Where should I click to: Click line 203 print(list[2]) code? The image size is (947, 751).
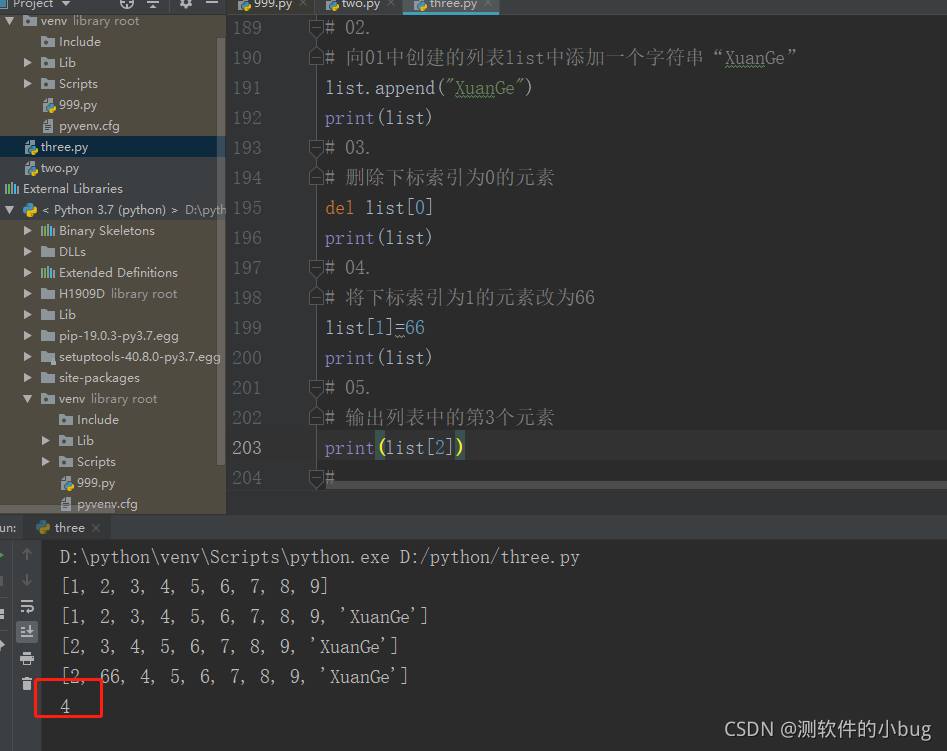[394, 448]
